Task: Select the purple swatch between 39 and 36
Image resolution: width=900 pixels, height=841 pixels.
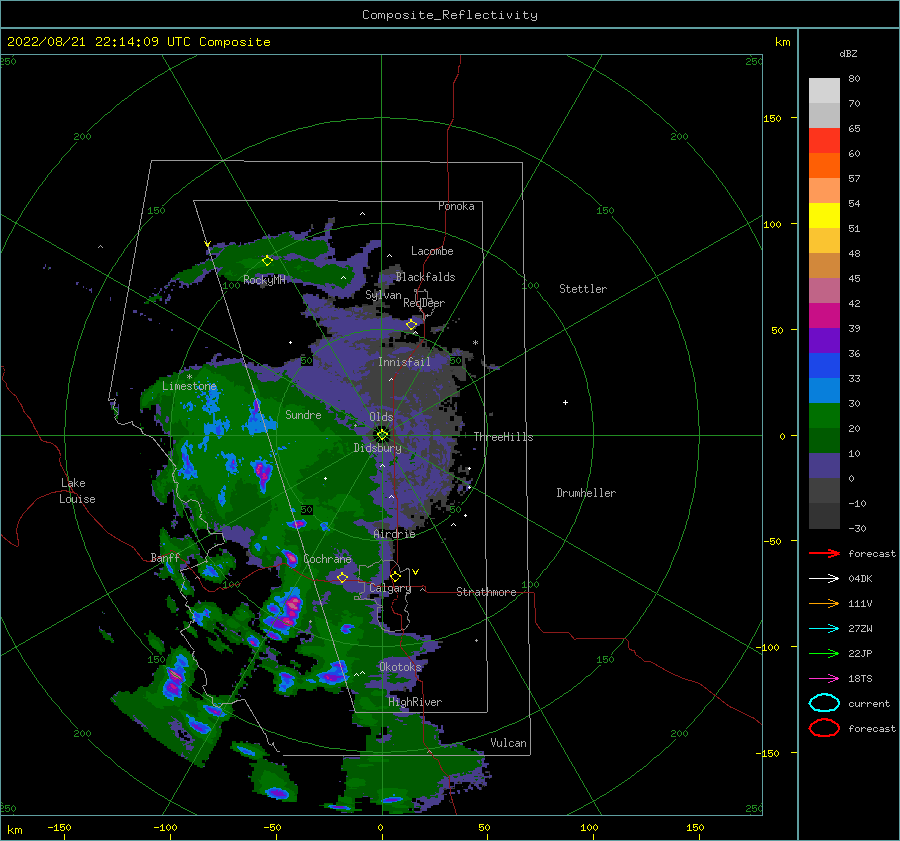Action: click(824, 340)
